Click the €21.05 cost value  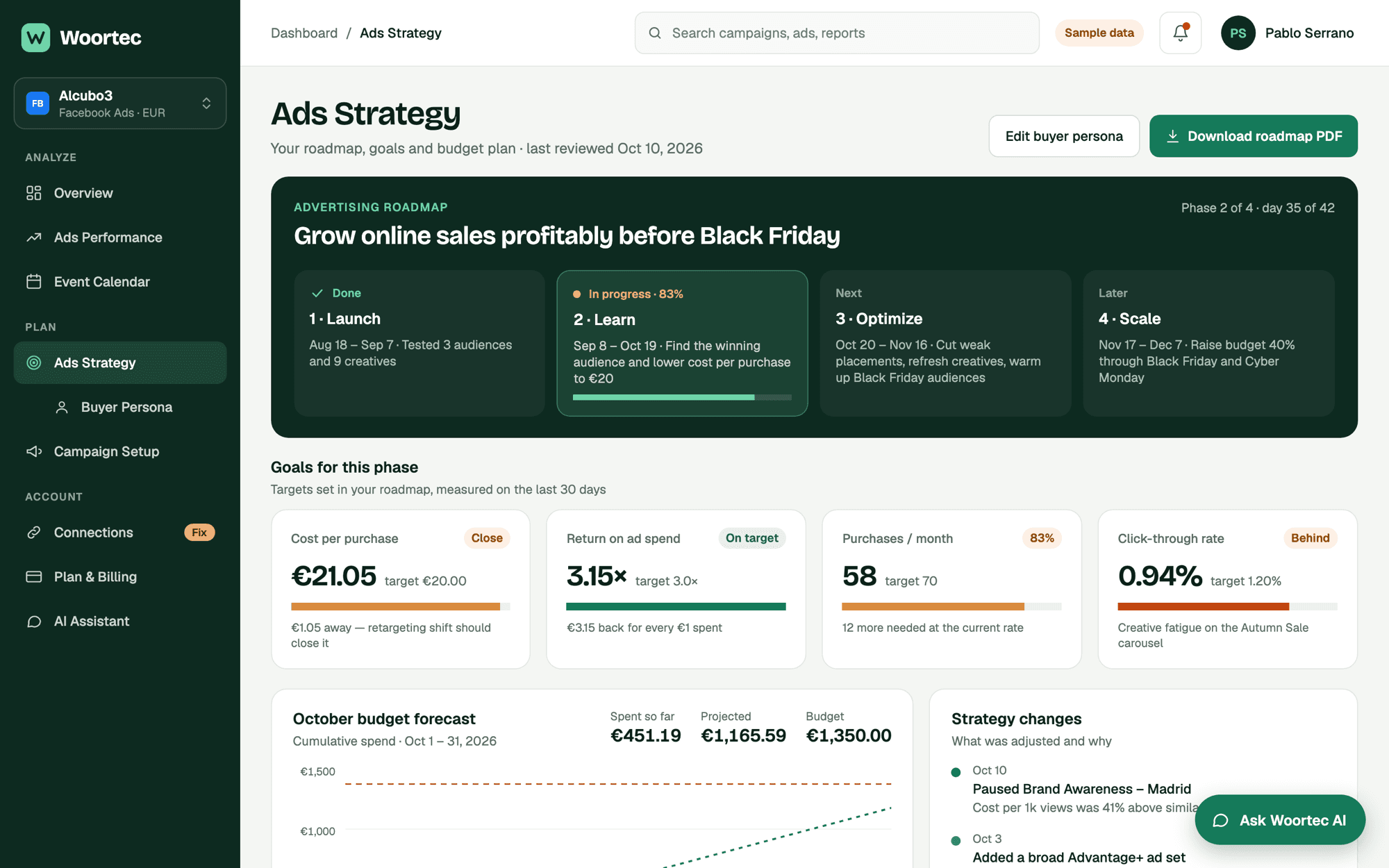tap(333, 576)
